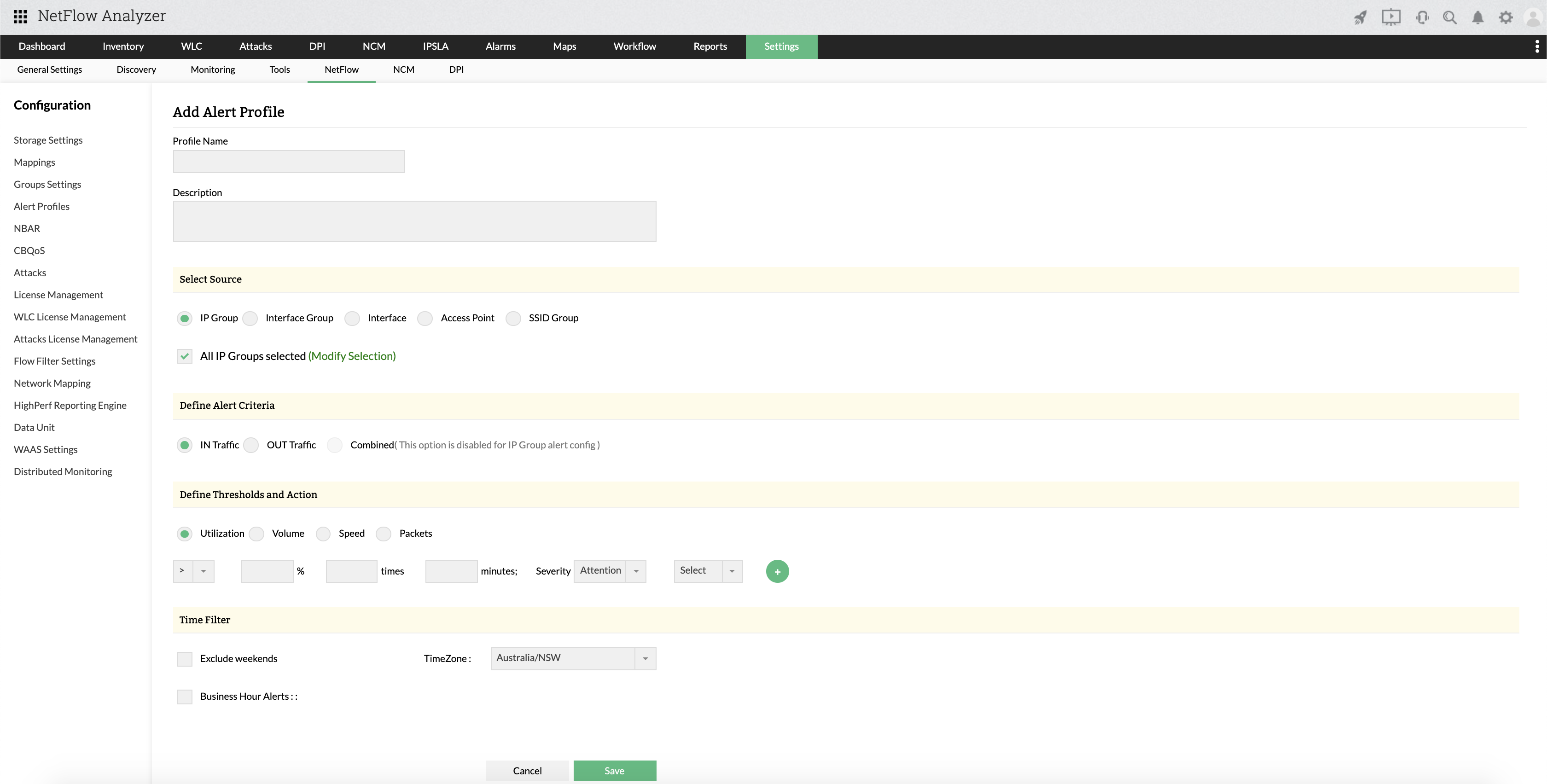
Task: Open the apps grid launcher icon
Action: point(20,16)
